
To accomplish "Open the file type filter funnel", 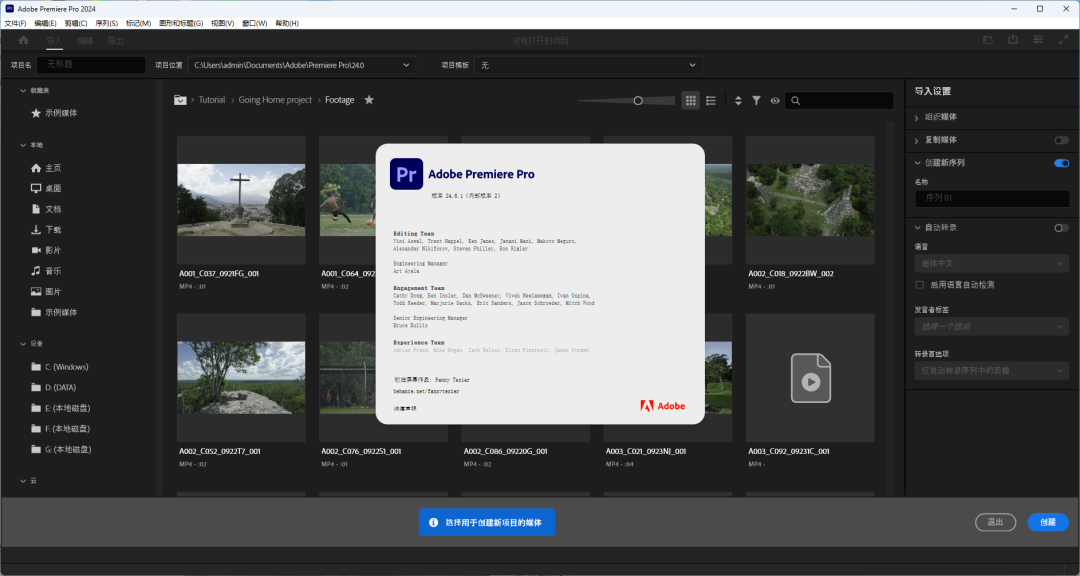I will [x=756, y=101].
